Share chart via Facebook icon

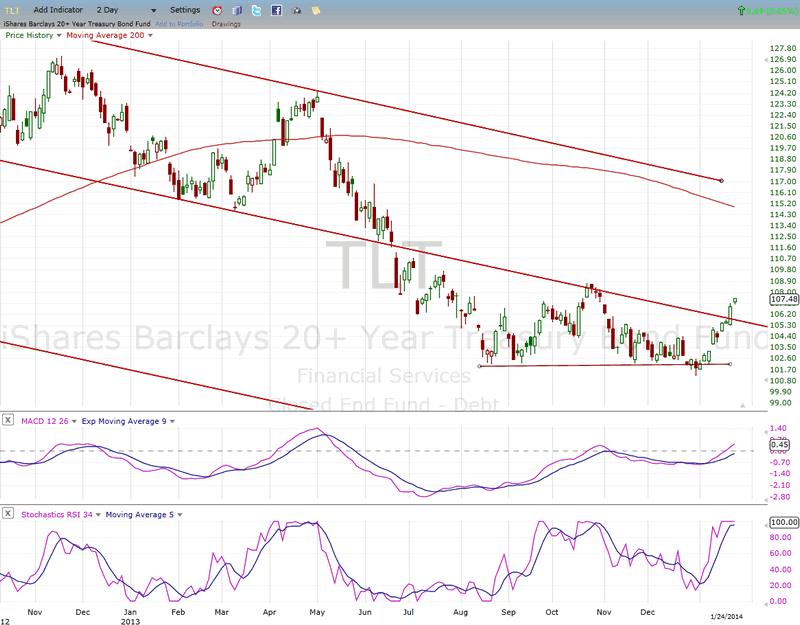tap(277, 10)
